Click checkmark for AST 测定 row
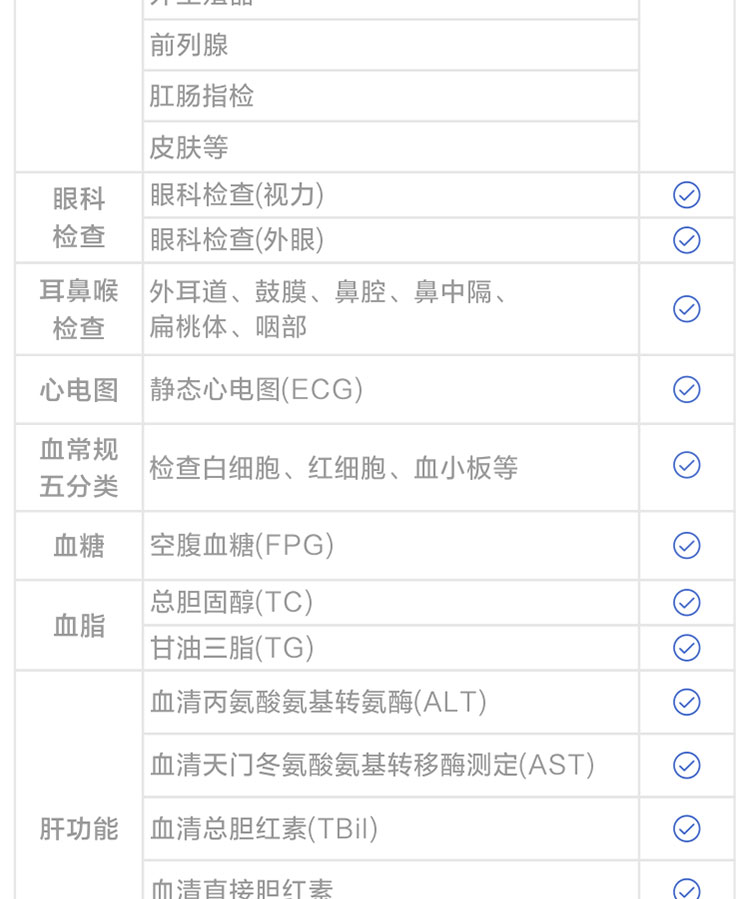The width and height of the screenshot is (750, 899). pos(686,765)
